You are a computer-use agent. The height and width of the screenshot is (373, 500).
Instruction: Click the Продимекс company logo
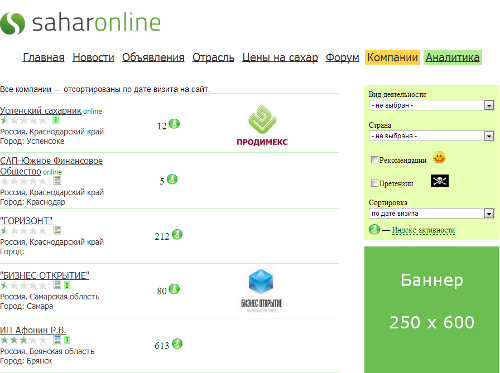pos(262,125)
